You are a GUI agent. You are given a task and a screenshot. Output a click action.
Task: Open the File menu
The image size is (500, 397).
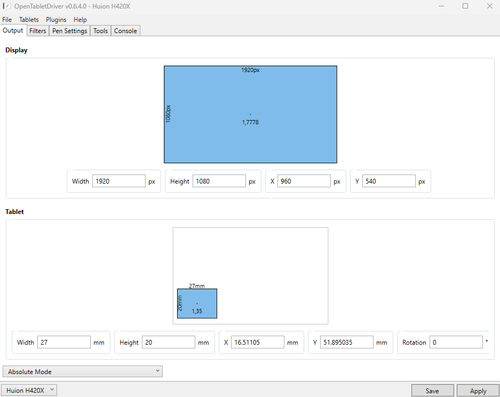(7, 20)
